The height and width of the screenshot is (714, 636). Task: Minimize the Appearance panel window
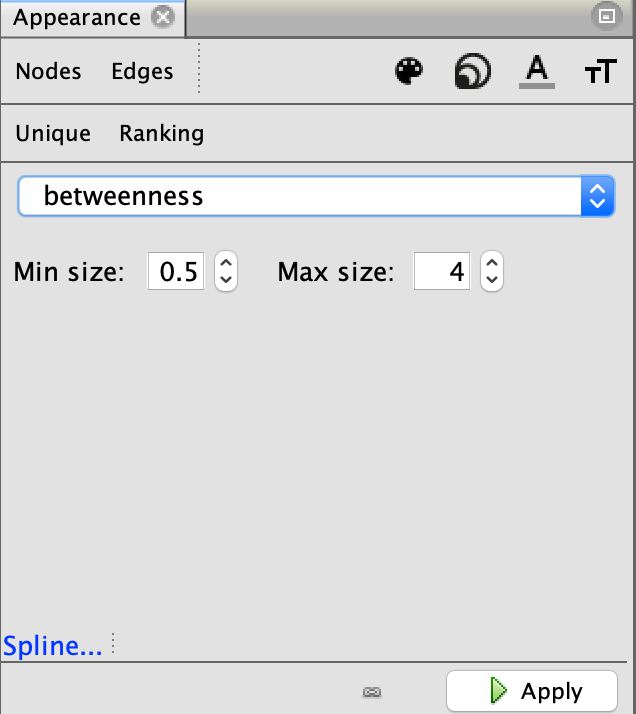(x=605, y=16)
